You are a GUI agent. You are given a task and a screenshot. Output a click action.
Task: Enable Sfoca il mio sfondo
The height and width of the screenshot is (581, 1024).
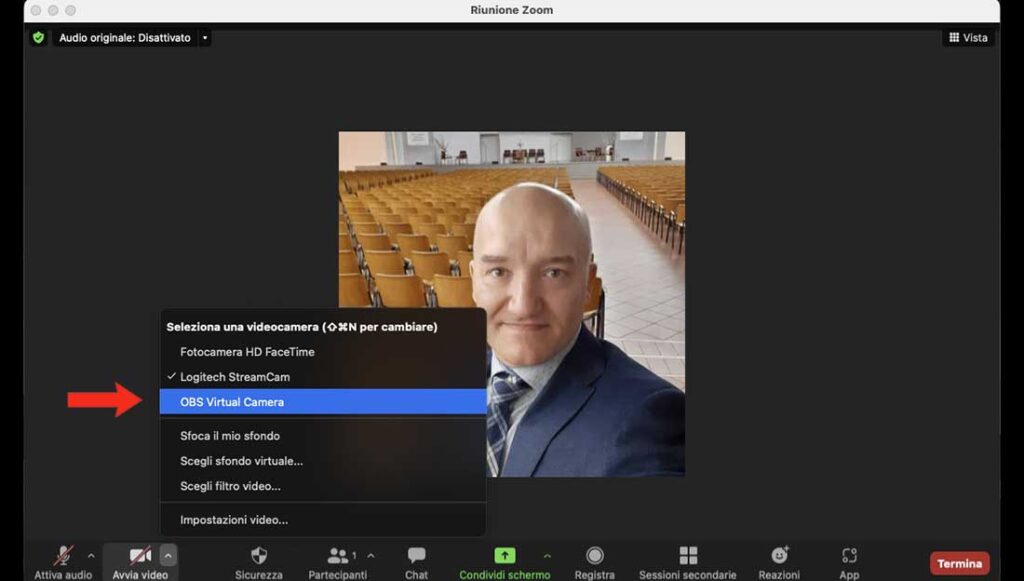pyautogui.click(x=323, y=435)
